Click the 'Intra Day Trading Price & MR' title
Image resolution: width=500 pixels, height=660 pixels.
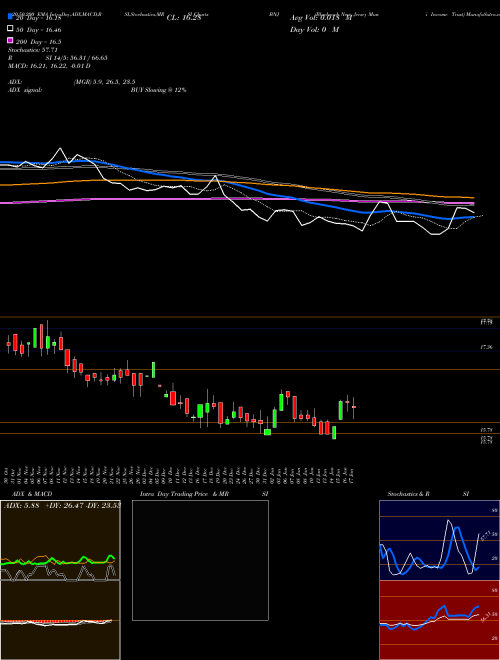[184, 494]
